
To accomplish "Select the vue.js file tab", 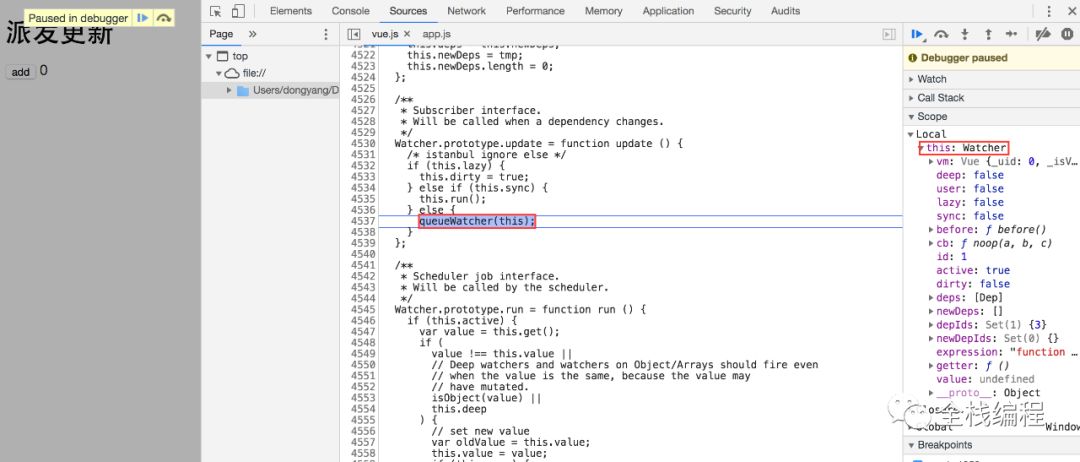I will [384, 34].
